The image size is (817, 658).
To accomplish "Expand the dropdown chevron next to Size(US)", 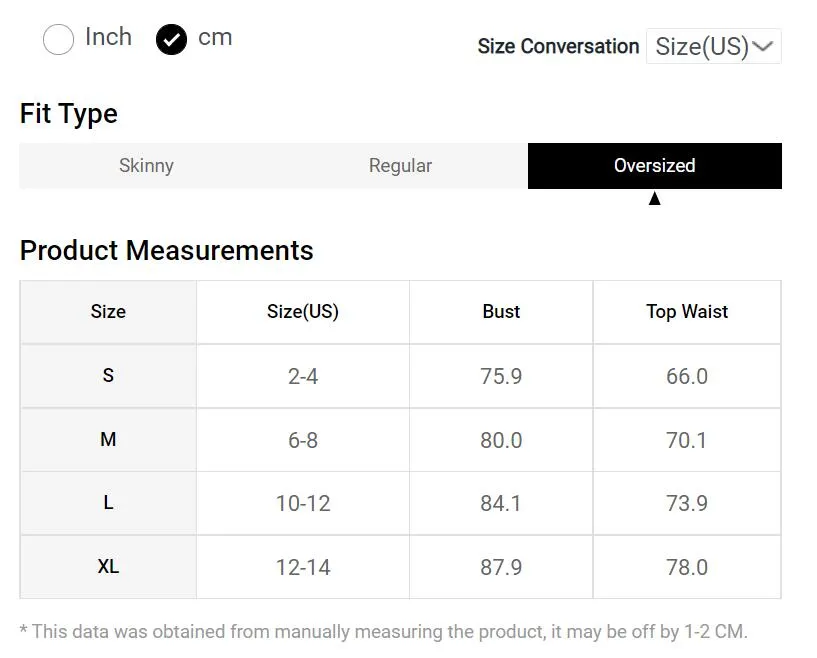I will (x=763, y=46).
